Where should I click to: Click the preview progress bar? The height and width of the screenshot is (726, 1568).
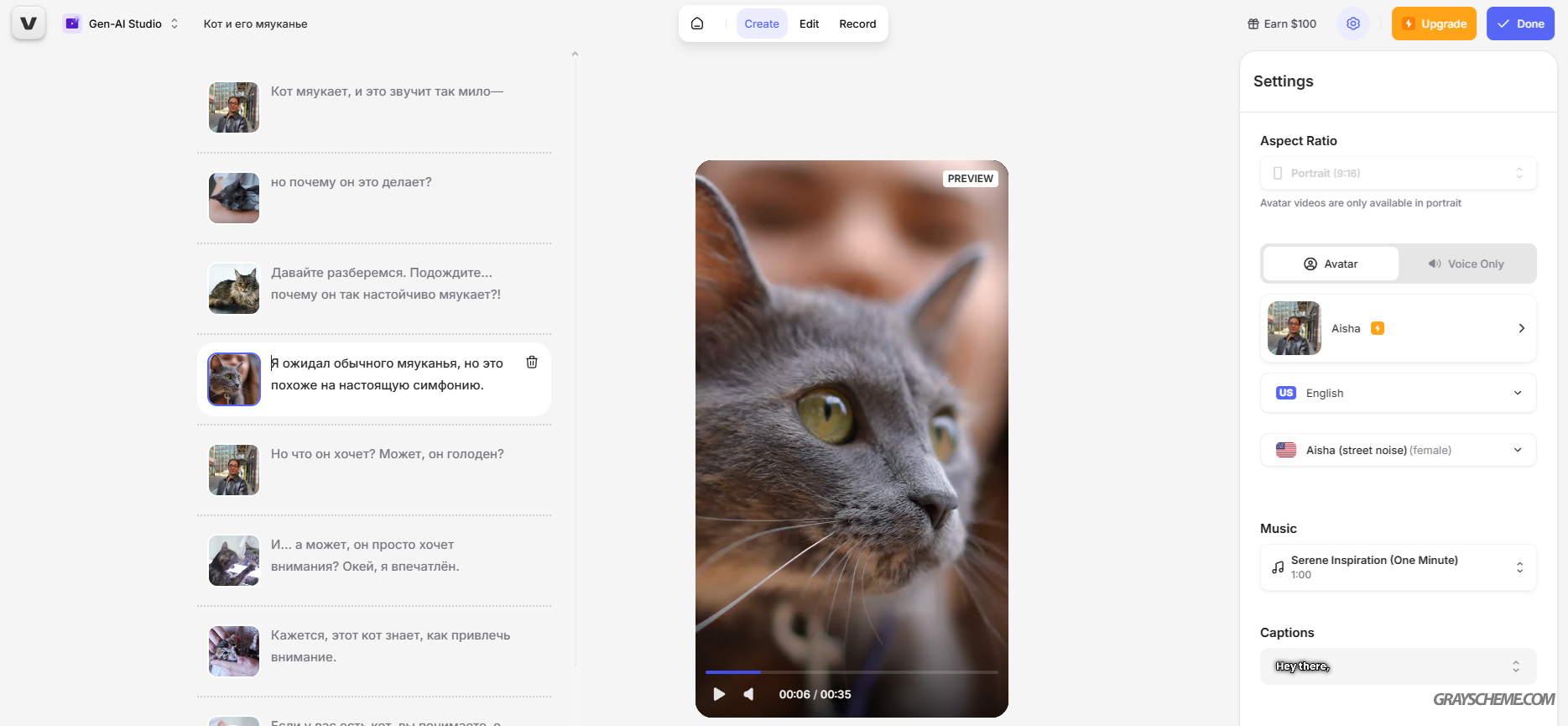click(852, 672)
